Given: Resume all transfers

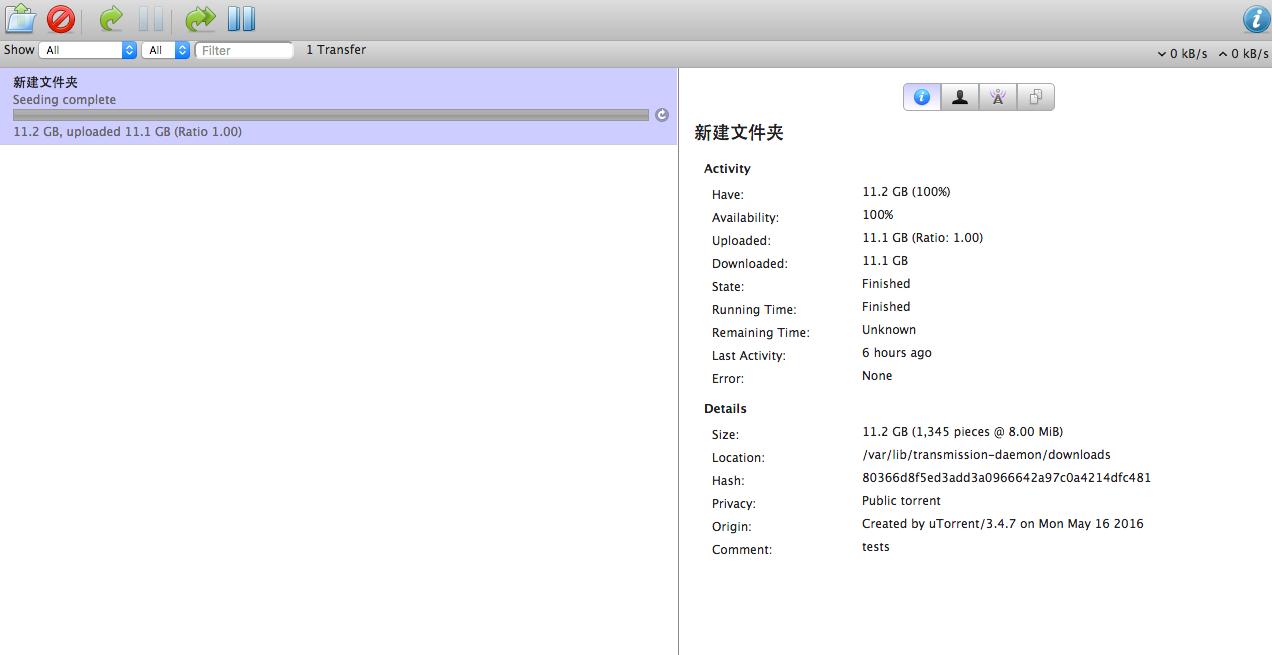Looking at the screenshot, I should click(200, 18).
